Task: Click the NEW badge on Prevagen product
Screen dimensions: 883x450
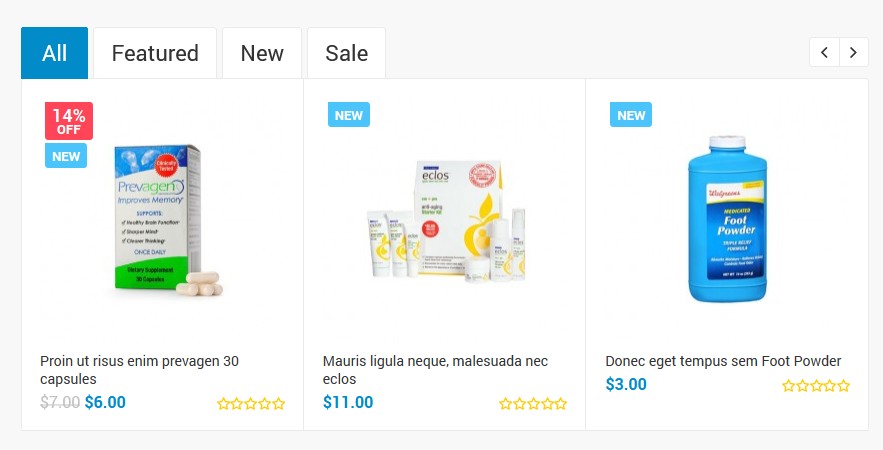Action: (x=66, y=156)
